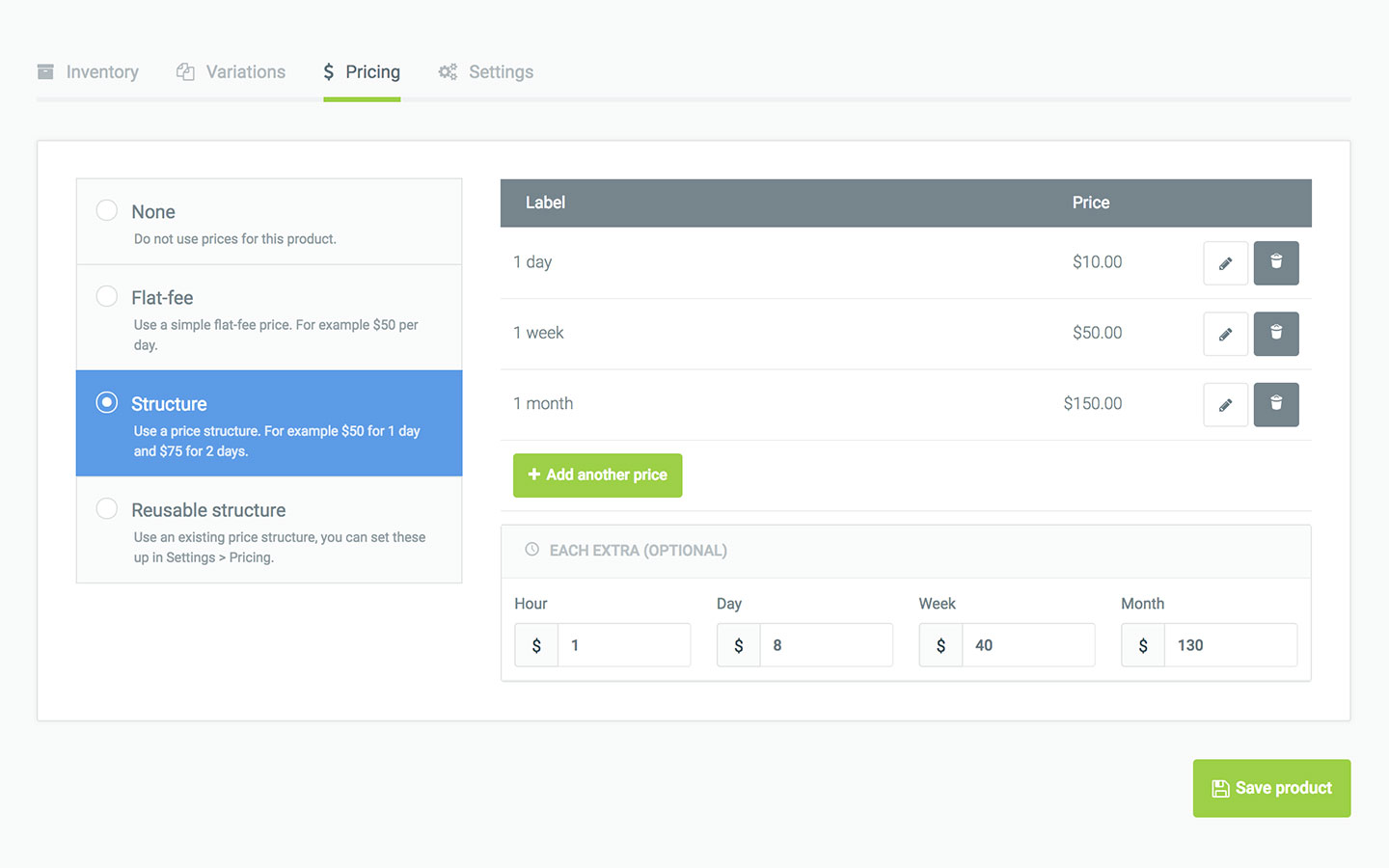Select the Reusable structure radio button

(107, 508)
